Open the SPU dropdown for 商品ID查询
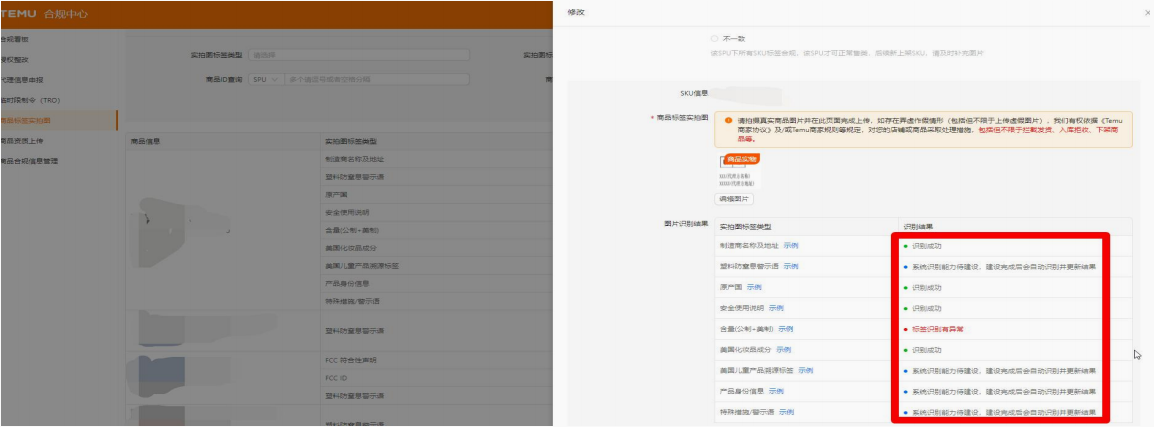This screenshot has width=1154, height=427. pyautogui.click(x=265, y=80)
